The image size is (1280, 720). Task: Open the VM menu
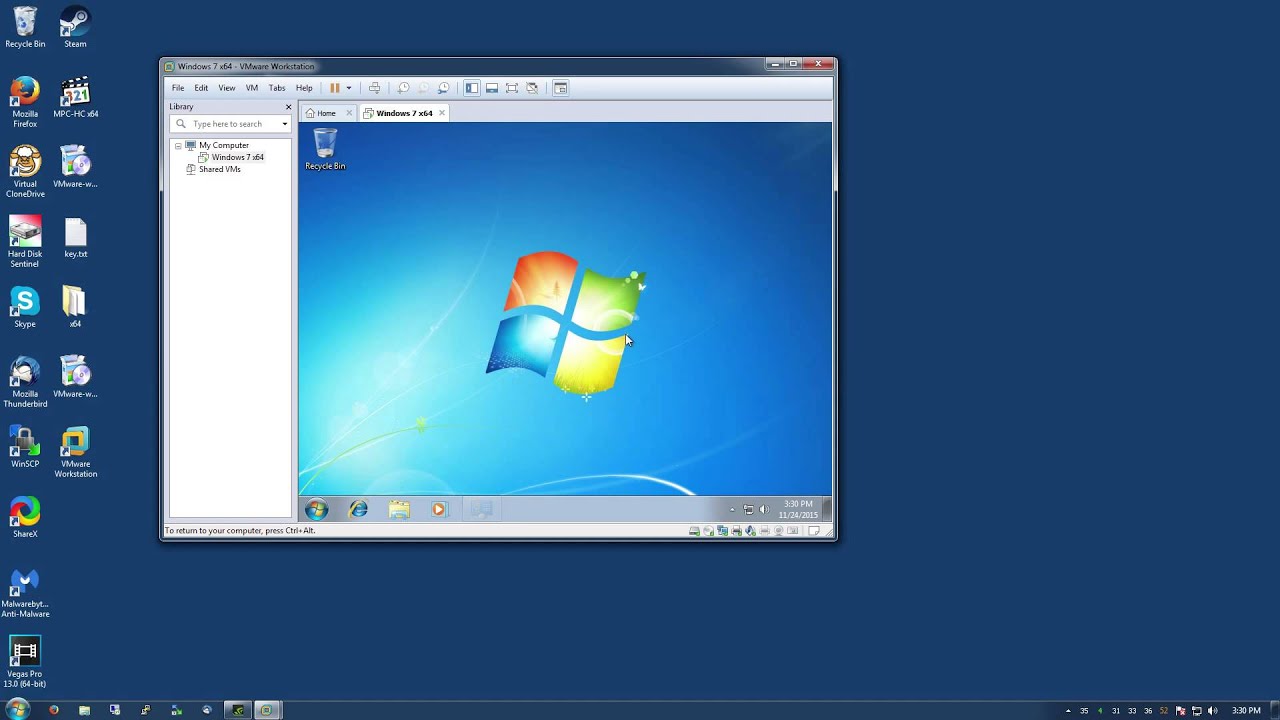click(252, 88)
